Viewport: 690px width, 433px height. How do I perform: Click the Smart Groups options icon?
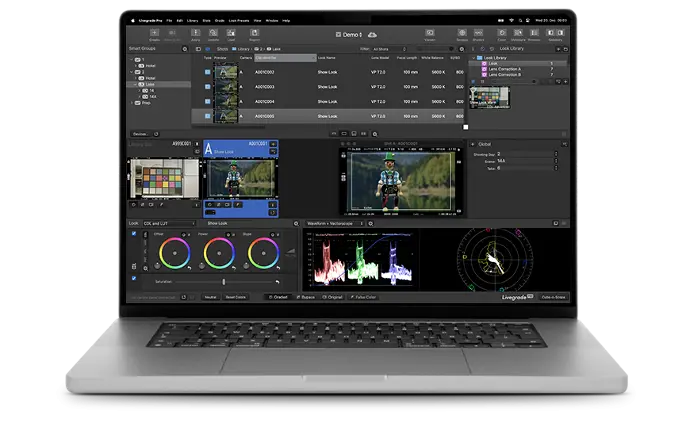point(182,48)
